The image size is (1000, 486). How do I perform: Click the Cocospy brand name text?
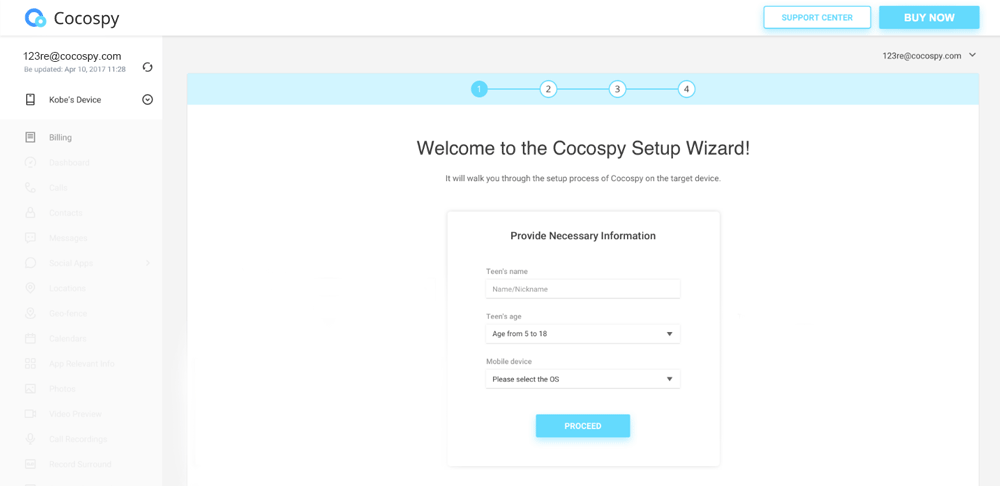pos(86,18)
